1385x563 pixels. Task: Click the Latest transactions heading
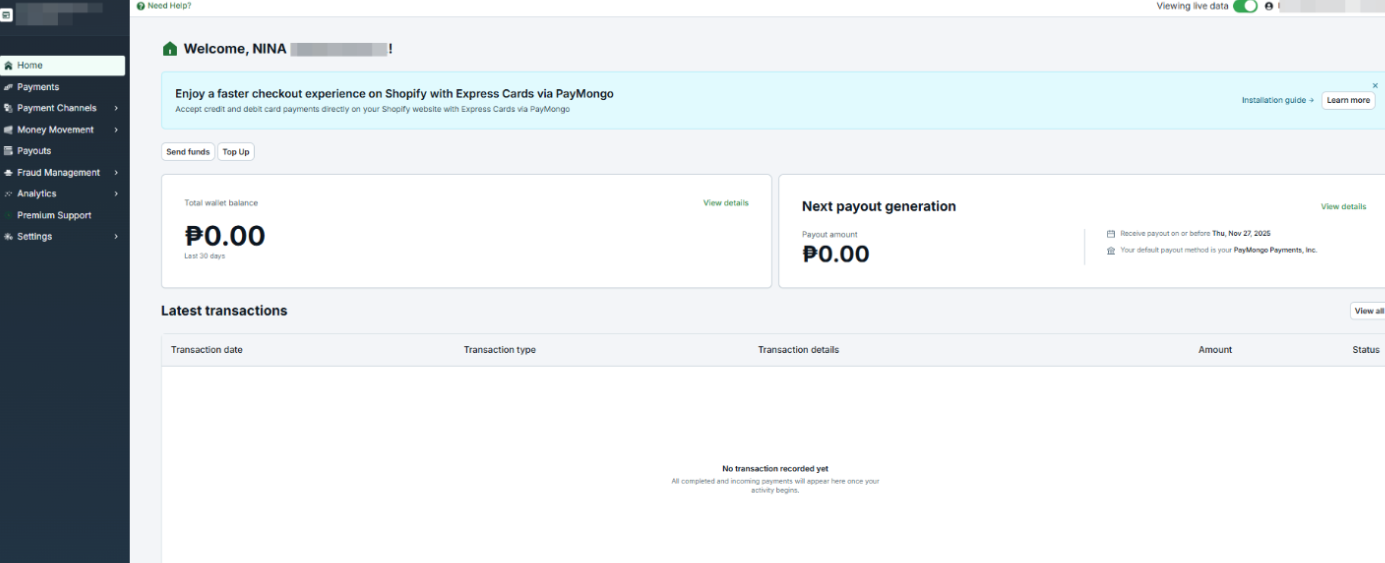pyautogui.click(x=224, y=311)
